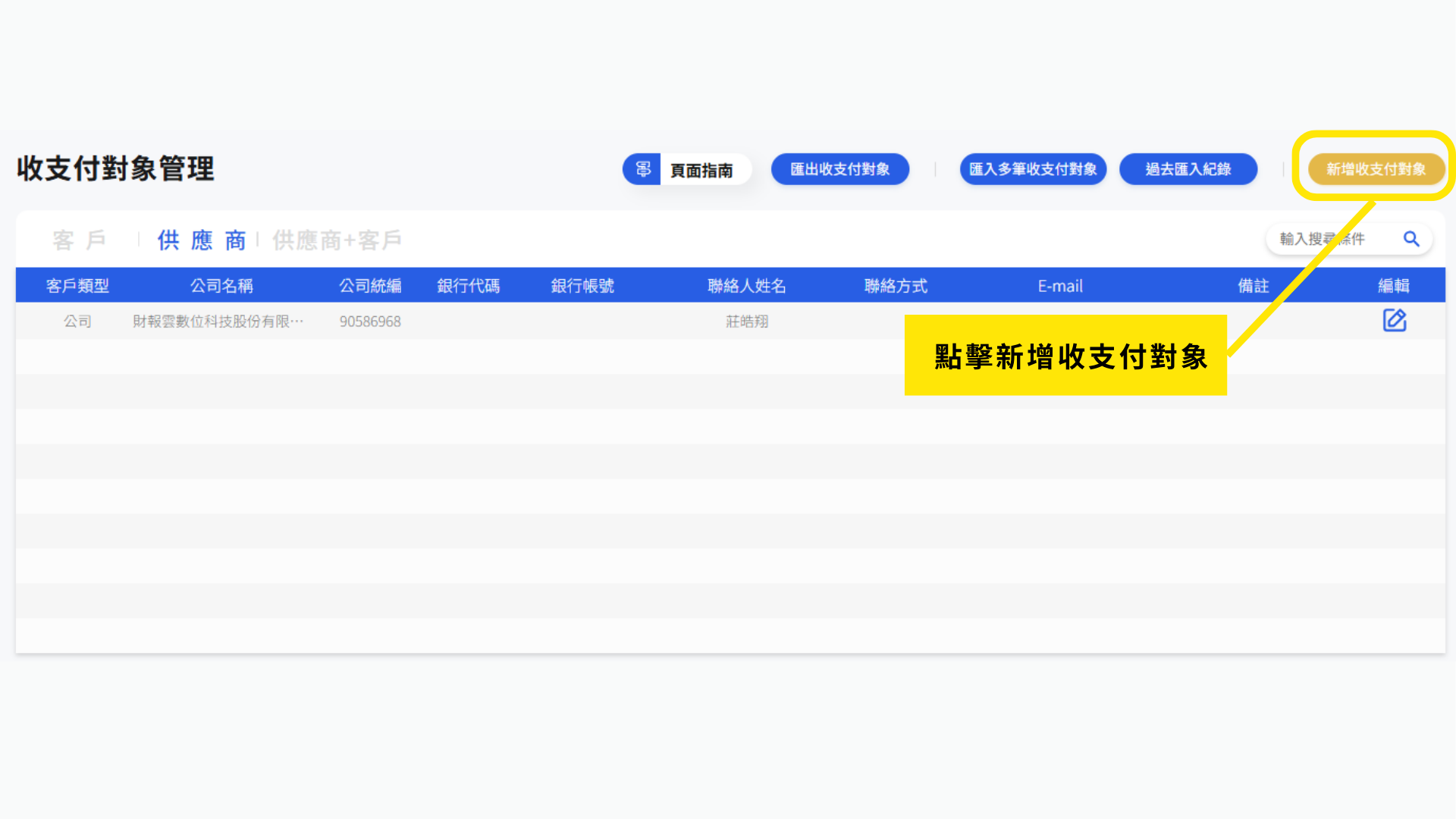The image size is (1456, 819).
Task: Click the 銀行代碼 column header
Action: [x=468, y=286]
